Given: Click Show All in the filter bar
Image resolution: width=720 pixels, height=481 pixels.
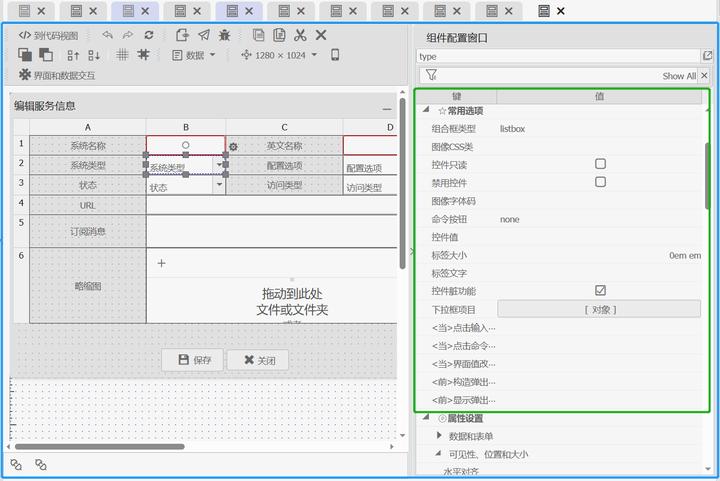Looking at the screenshot, I should [679, 76].
